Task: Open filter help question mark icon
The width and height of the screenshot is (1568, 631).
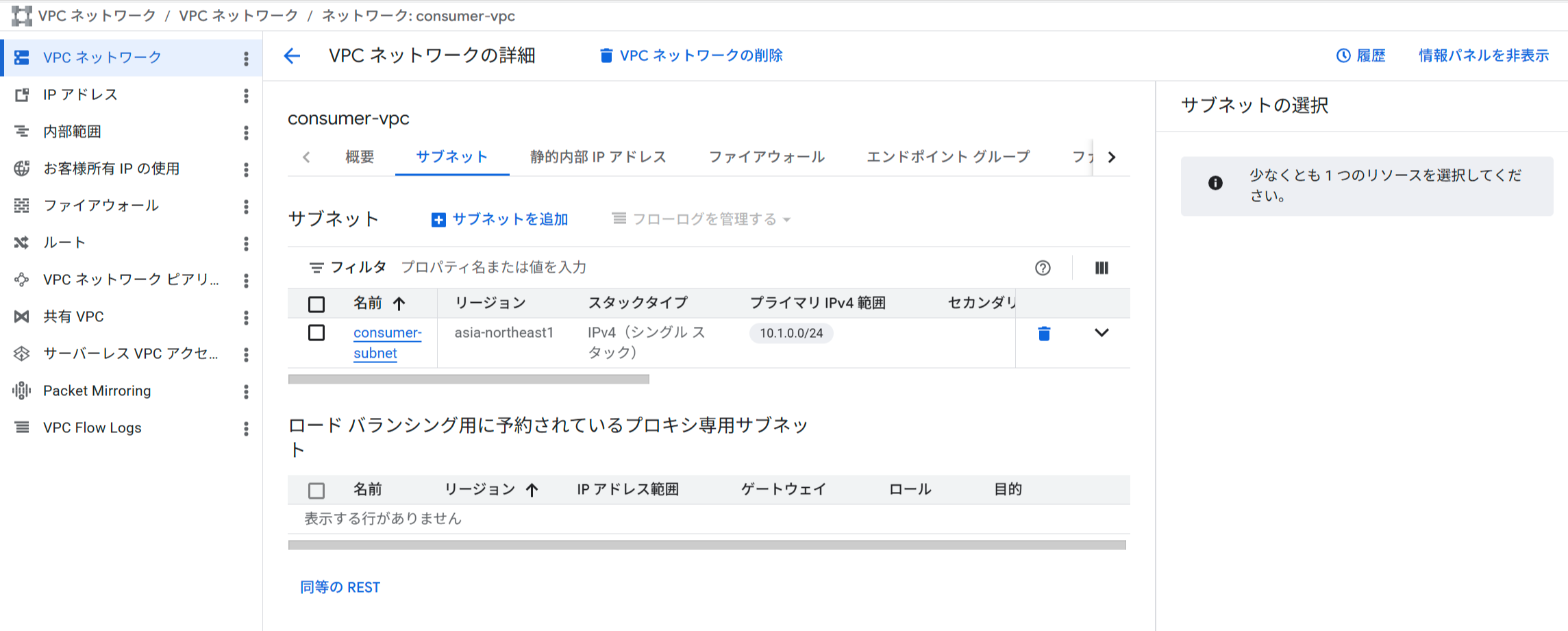Action: [1043, 268]
